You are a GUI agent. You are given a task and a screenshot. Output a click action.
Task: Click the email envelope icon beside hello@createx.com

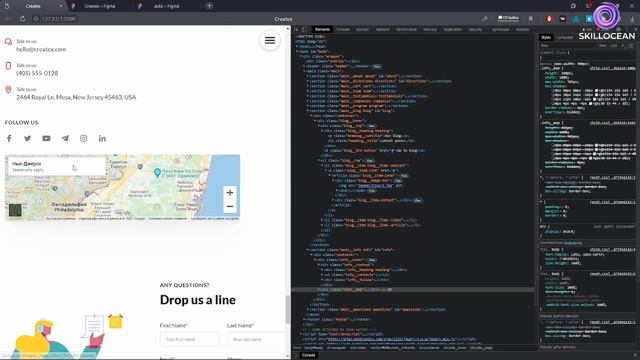(x=8, y=42)
